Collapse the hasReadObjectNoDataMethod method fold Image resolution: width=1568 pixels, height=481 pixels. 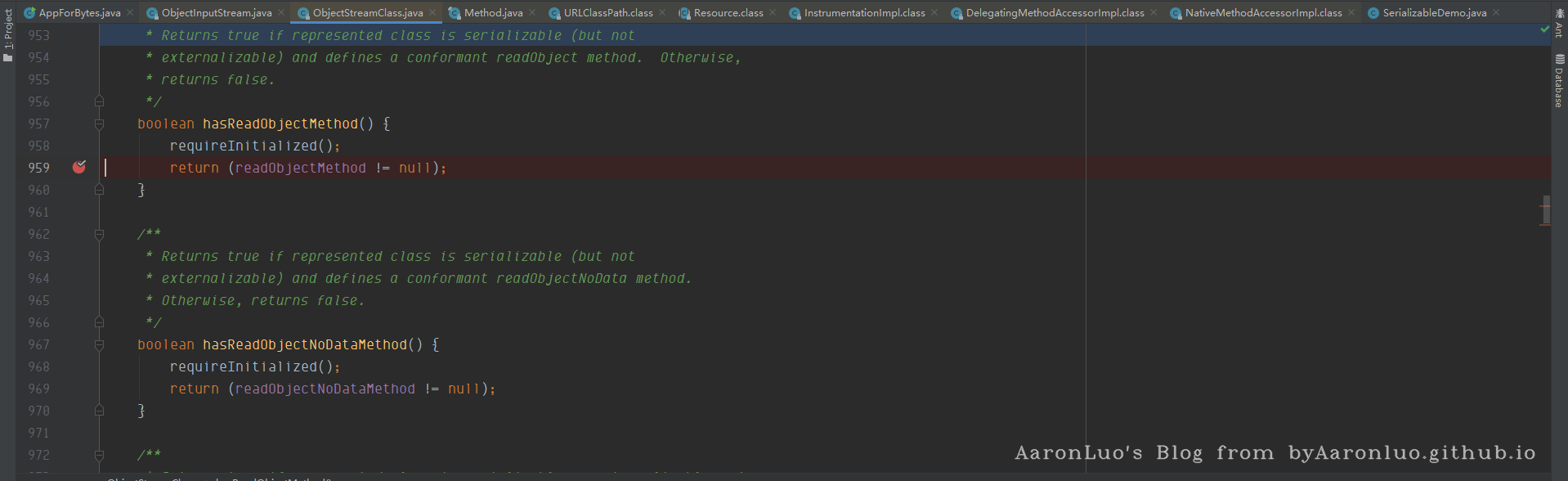pos(99,345)
